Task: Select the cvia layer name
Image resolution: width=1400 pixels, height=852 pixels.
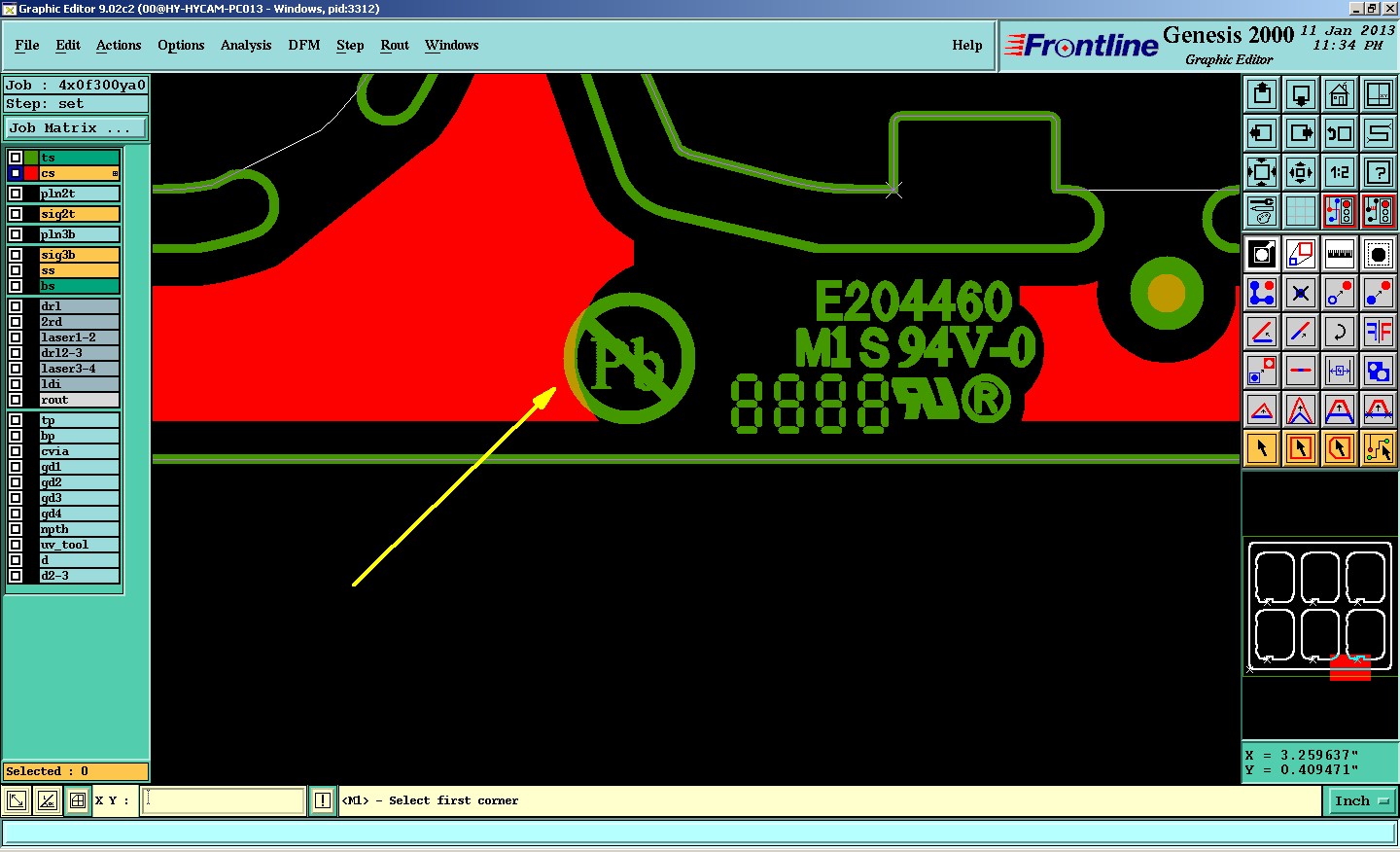Action: pos(80,451)
